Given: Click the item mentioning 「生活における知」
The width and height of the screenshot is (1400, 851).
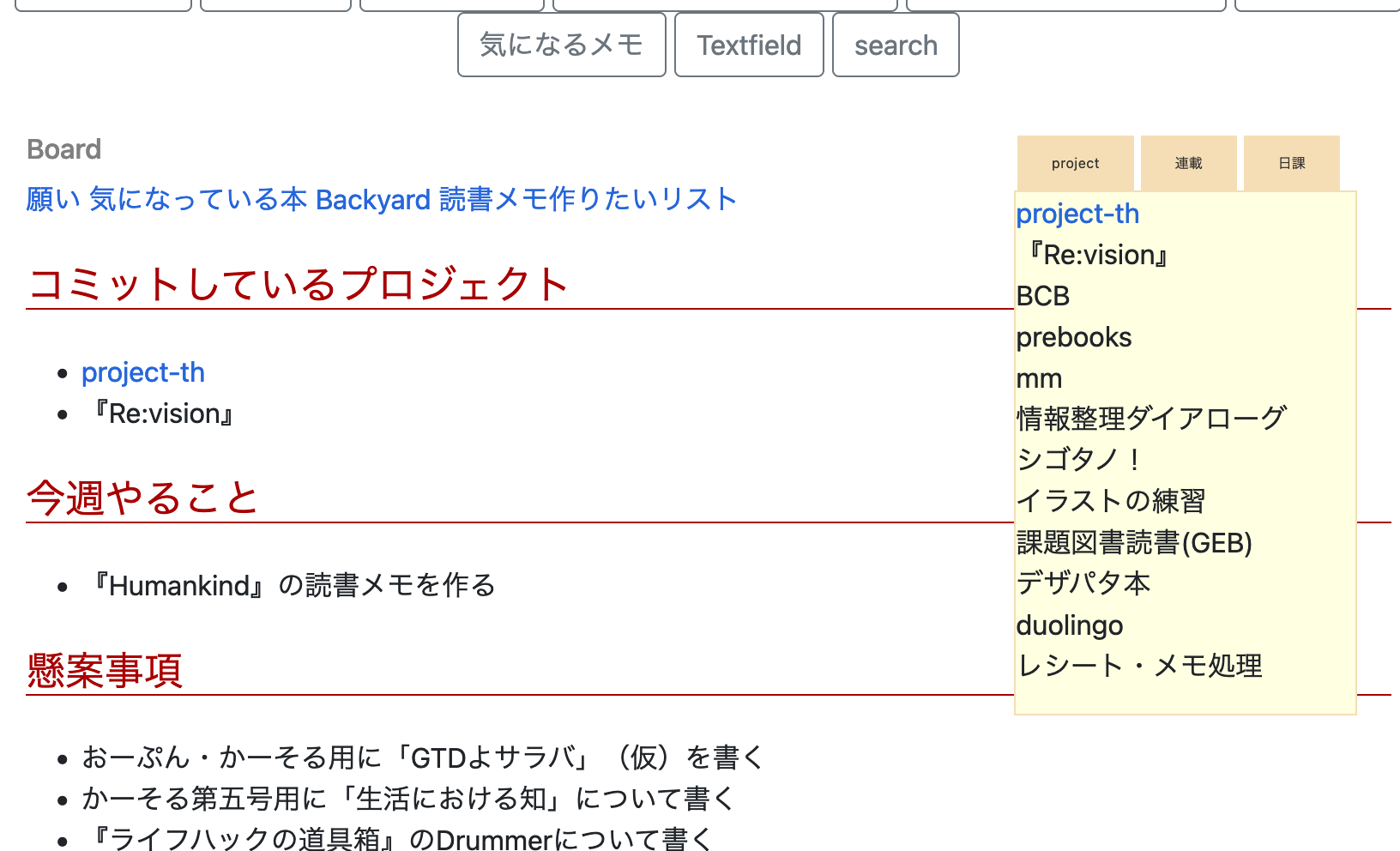Looking at the screenshot, I should pyautogui.click(x=409, y=799).
